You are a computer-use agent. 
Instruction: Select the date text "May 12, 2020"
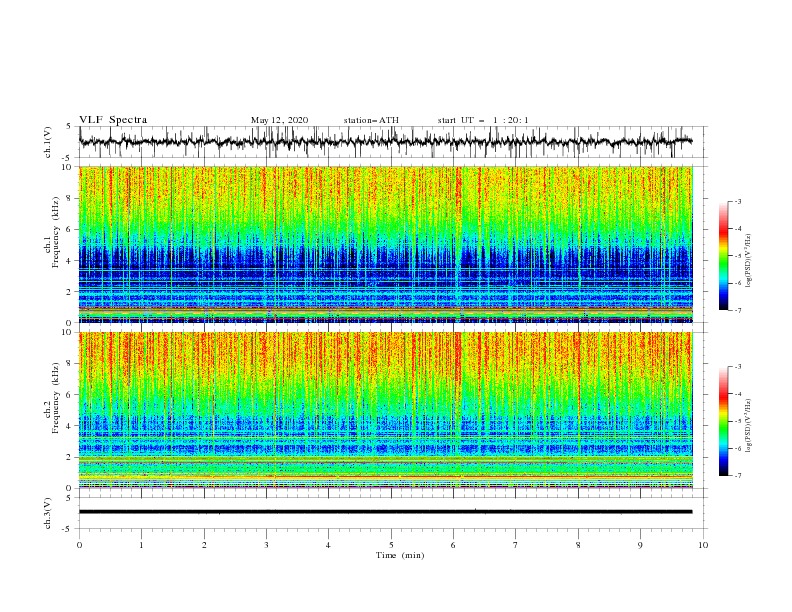pyautogui.click(x=279, y=120)
